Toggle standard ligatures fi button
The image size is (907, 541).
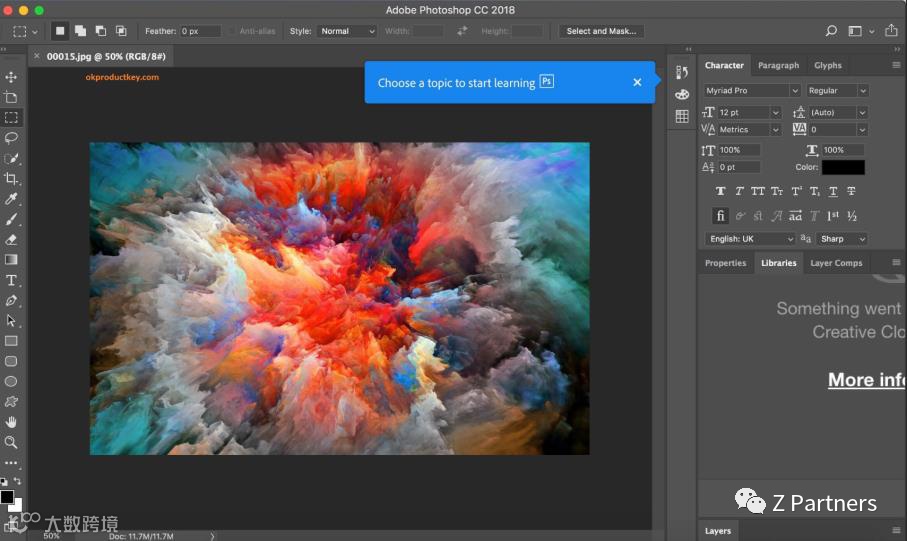coord(720,216)
